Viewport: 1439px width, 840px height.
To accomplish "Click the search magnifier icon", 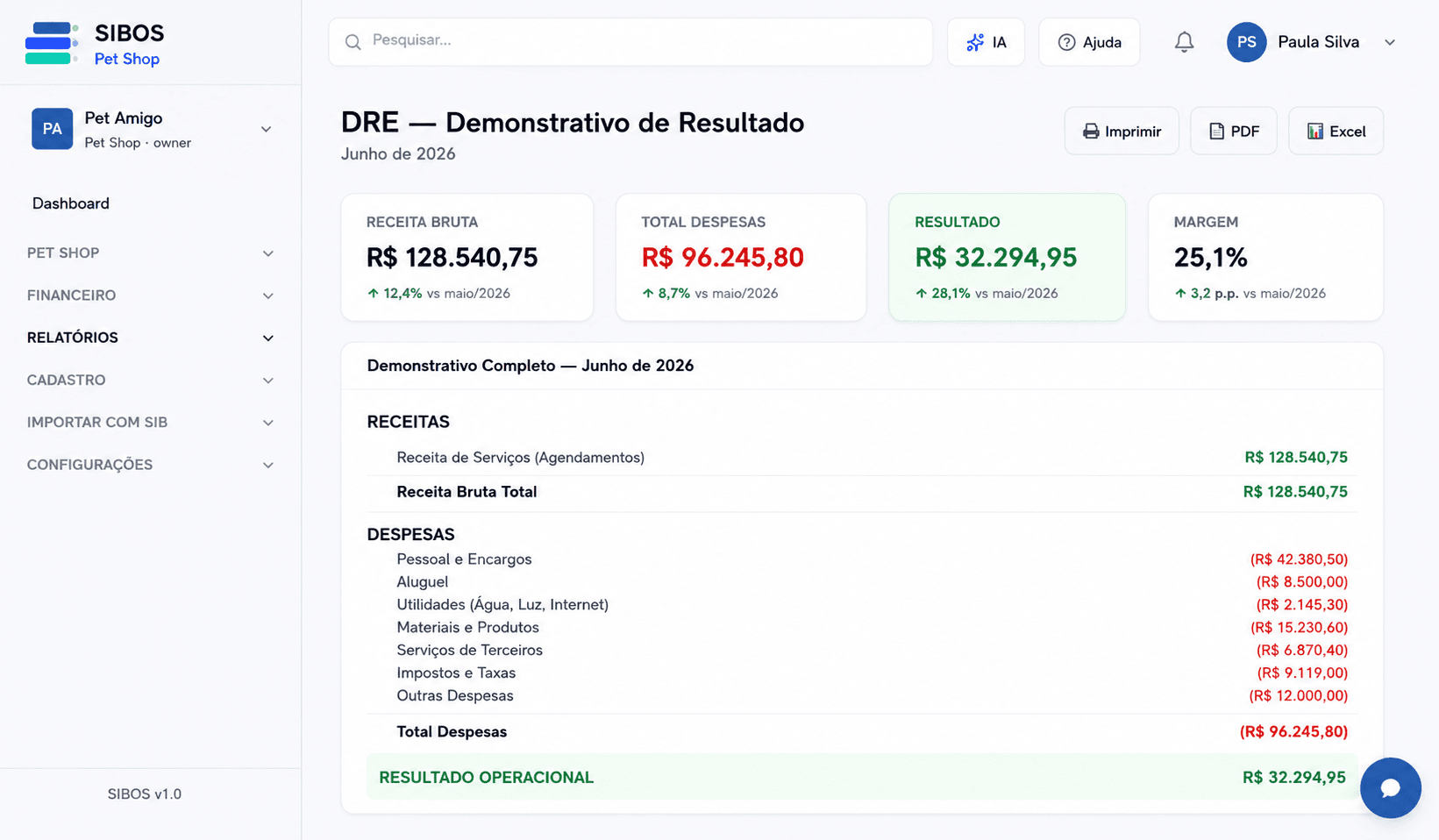I will (353, 42).
